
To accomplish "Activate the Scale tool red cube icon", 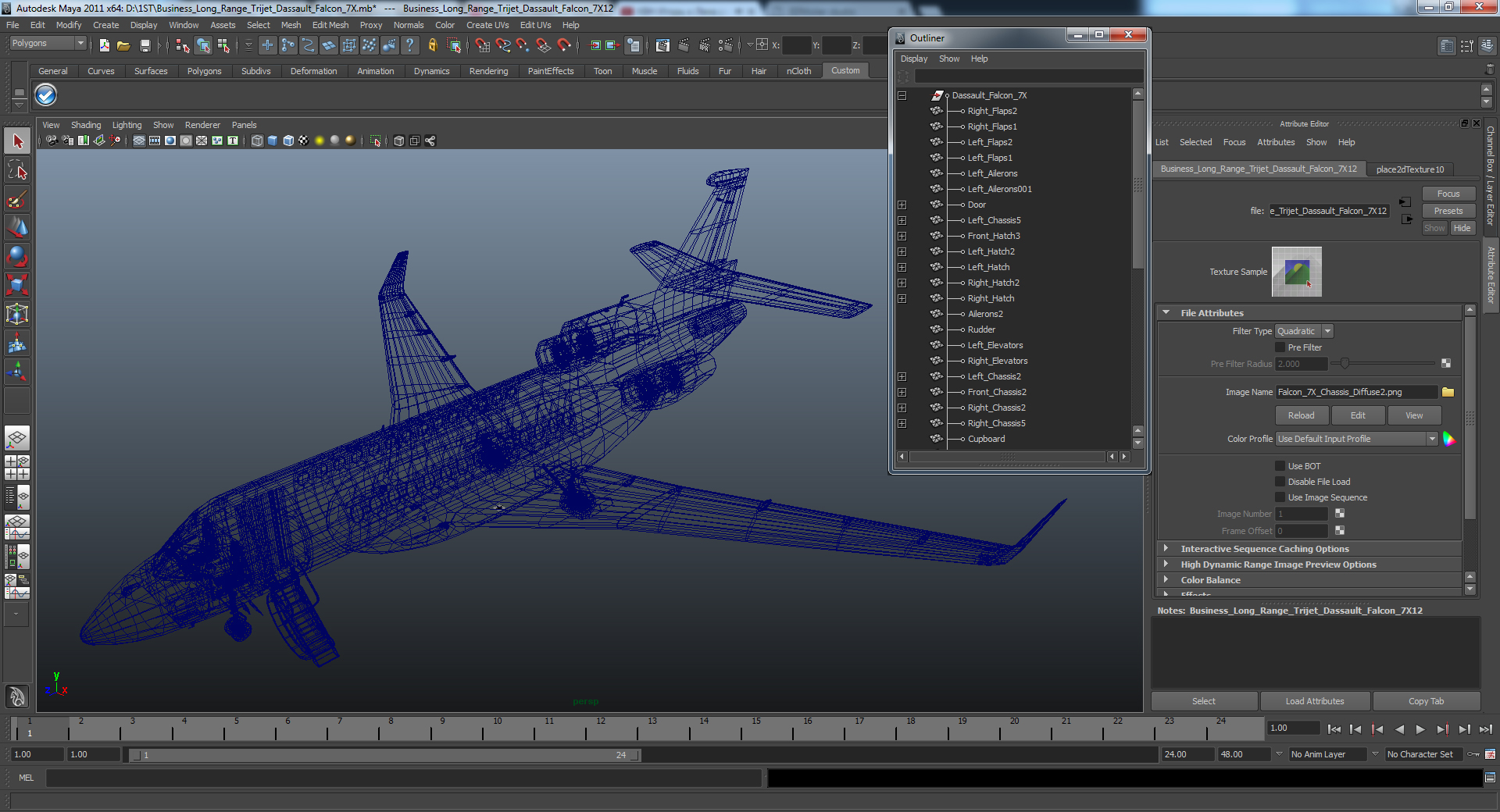I will click(x=17, y=285).
